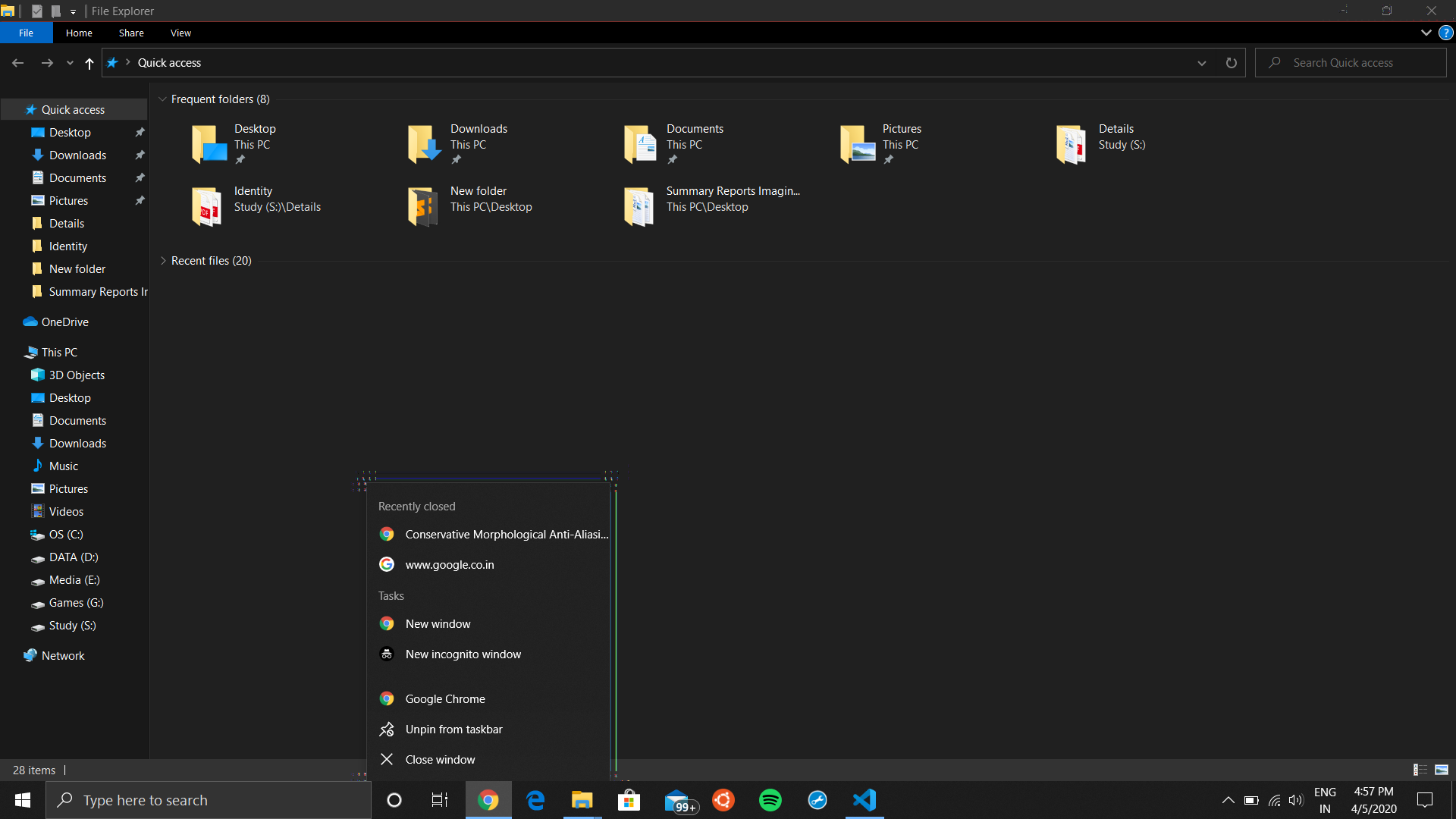Switch to large thumbnails view in status bar
1456x819 pixels.
point(1440,770)
